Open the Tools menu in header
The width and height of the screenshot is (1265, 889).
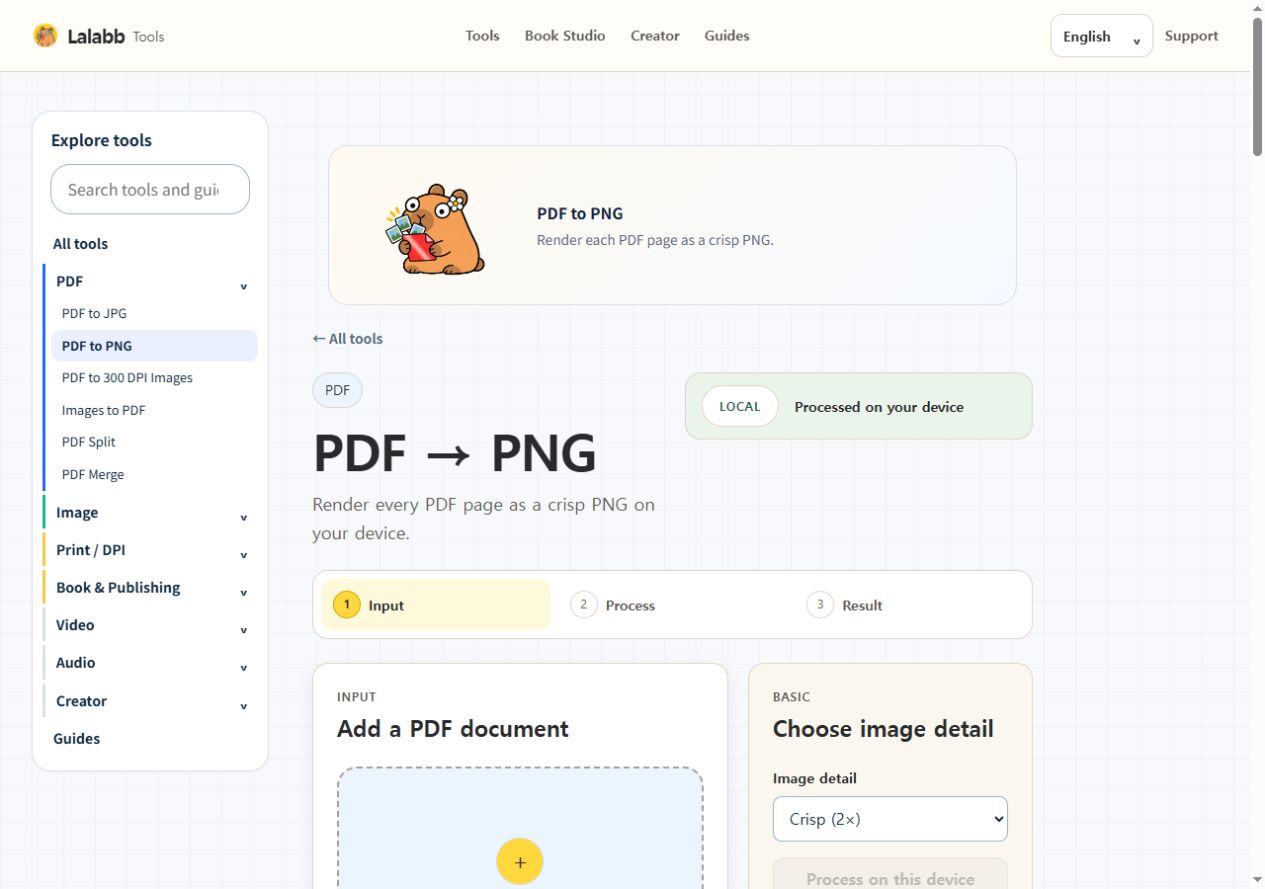[482, 36]
